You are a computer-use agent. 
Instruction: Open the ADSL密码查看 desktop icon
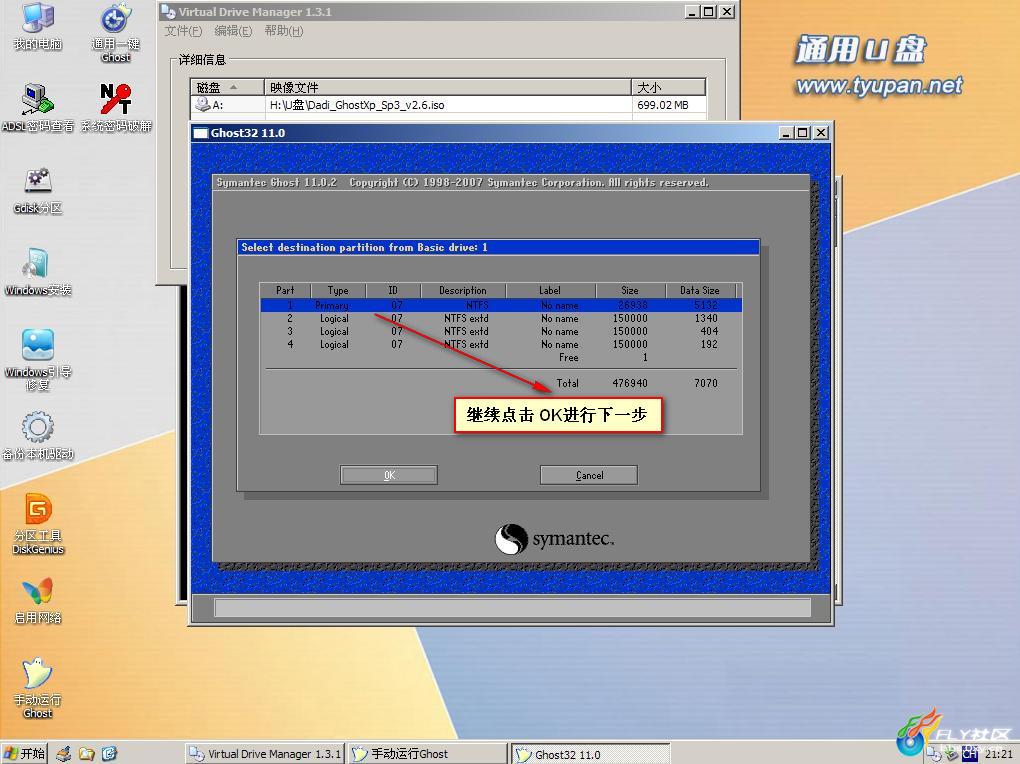point(38,107)
